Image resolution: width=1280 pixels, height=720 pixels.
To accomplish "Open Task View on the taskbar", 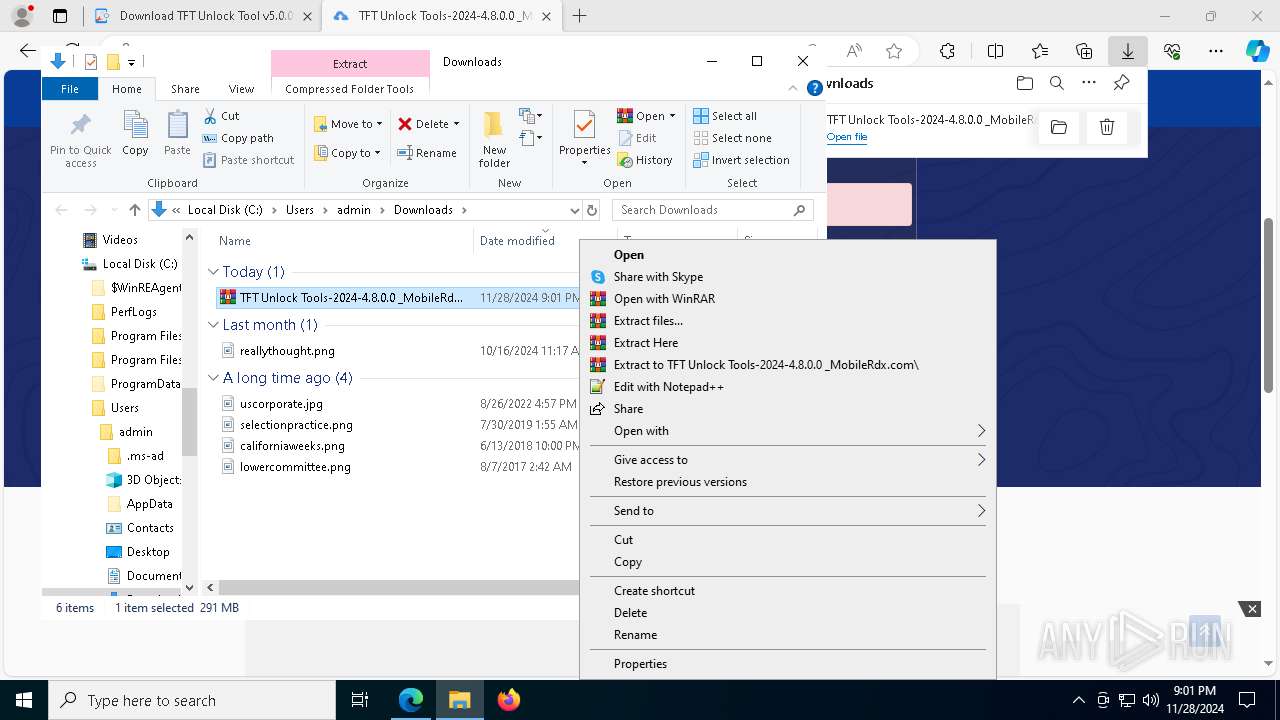I will point(360,700).
